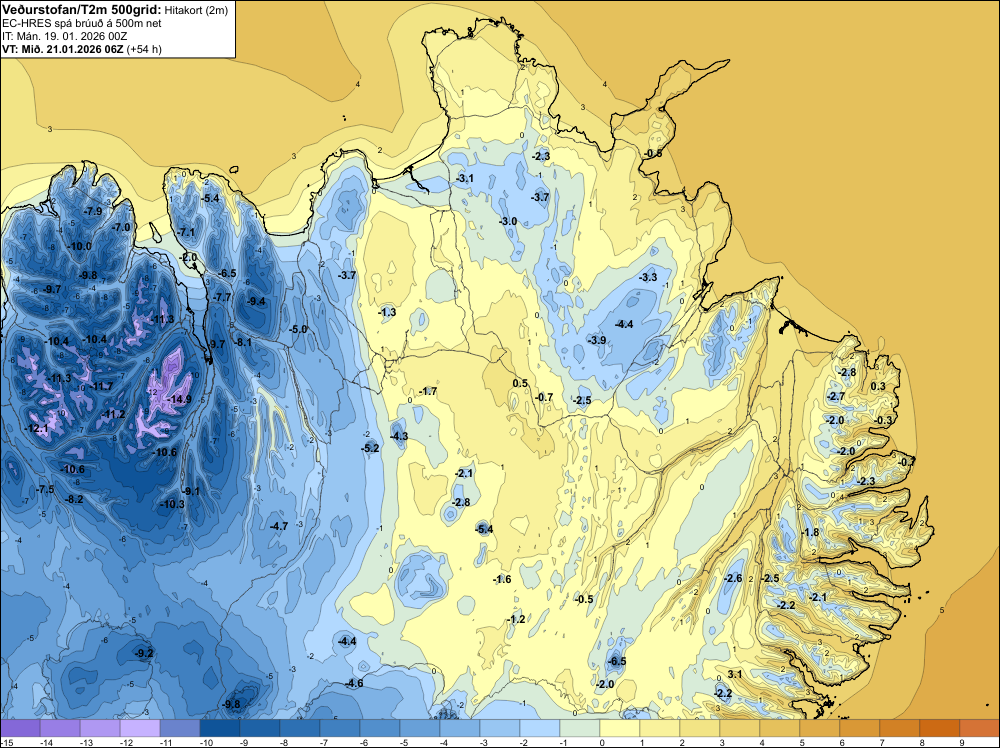Select the -9.2 temperature label
1000x748 pixels.
point(144,652)
